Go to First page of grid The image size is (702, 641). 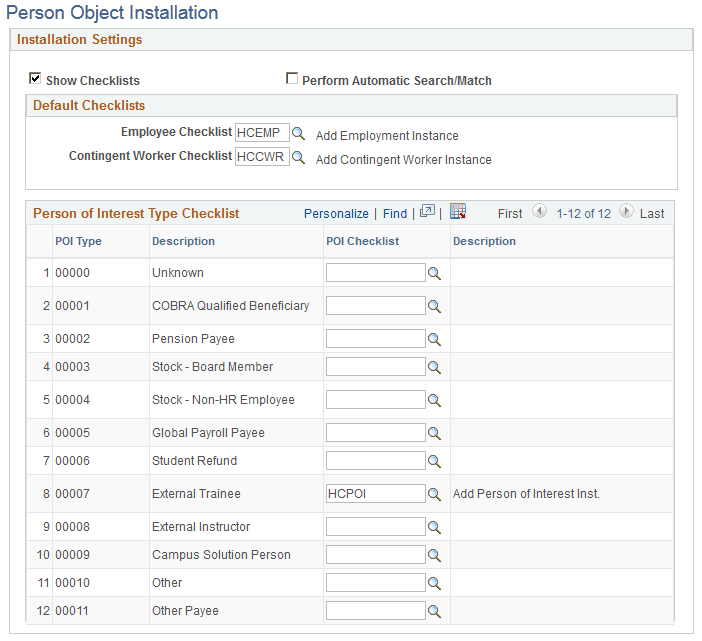[510, 214]
